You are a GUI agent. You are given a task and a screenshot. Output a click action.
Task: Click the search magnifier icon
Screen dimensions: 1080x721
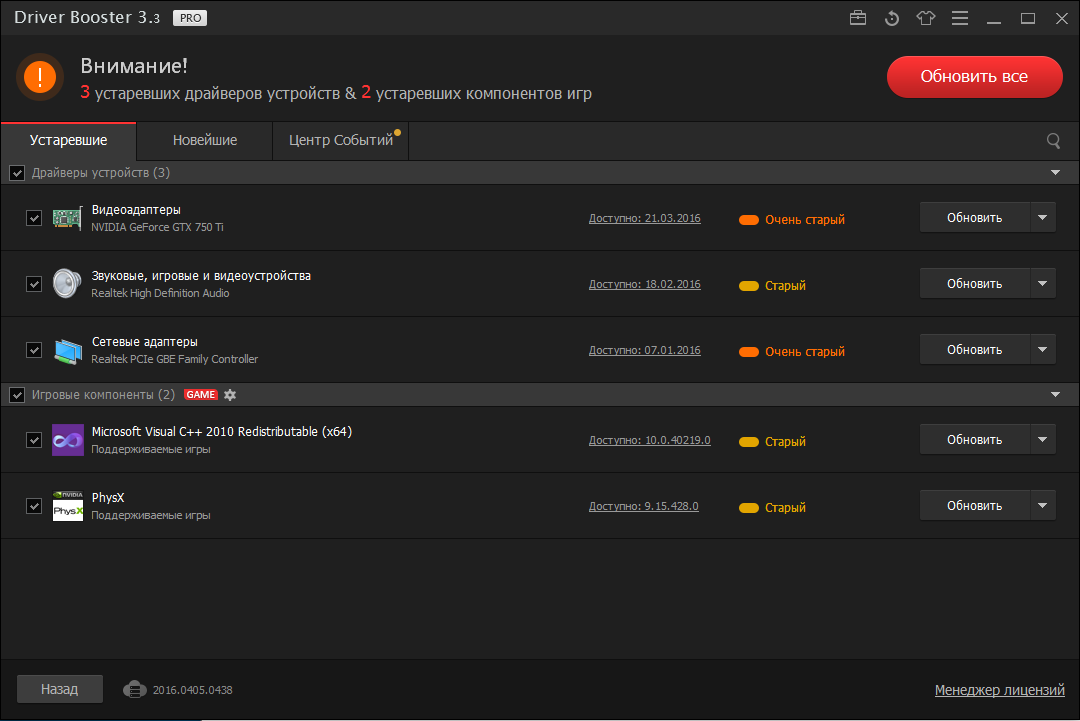coord(1053,140)
